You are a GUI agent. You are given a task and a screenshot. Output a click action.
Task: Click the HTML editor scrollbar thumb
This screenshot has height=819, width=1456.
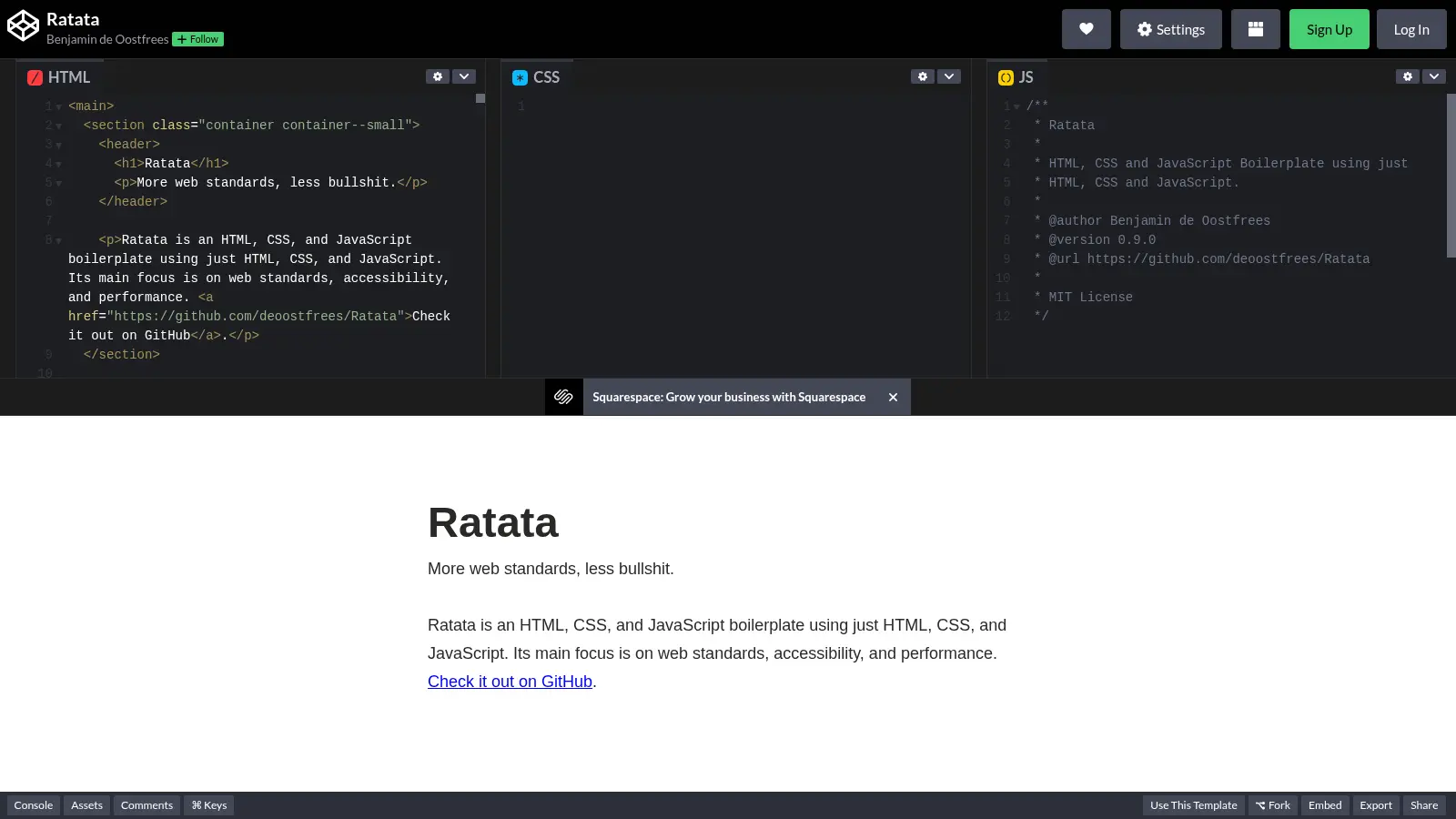coord(480,98)
